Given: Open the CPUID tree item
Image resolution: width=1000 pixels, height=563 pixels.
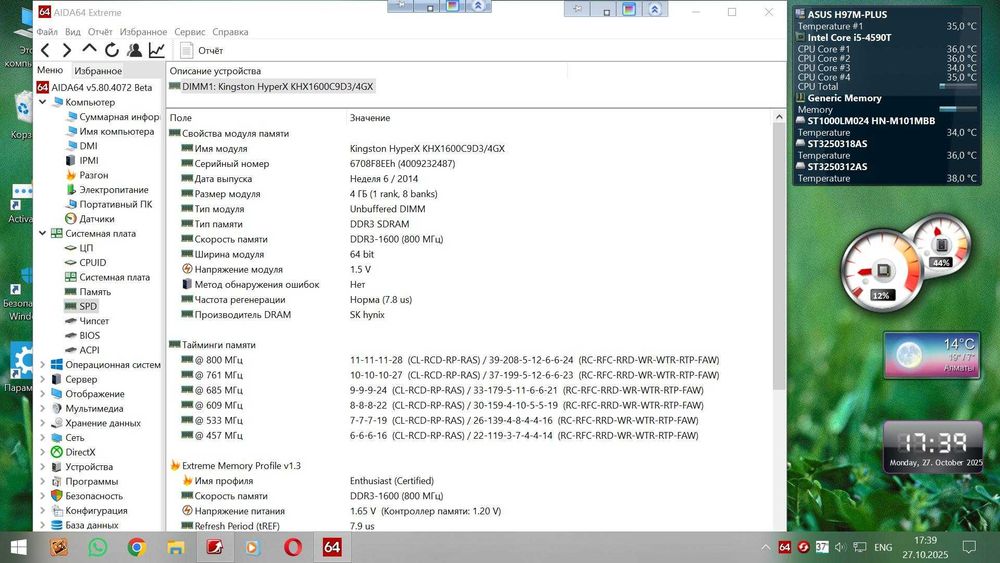Looking at the screenshot, I should 85,263.
